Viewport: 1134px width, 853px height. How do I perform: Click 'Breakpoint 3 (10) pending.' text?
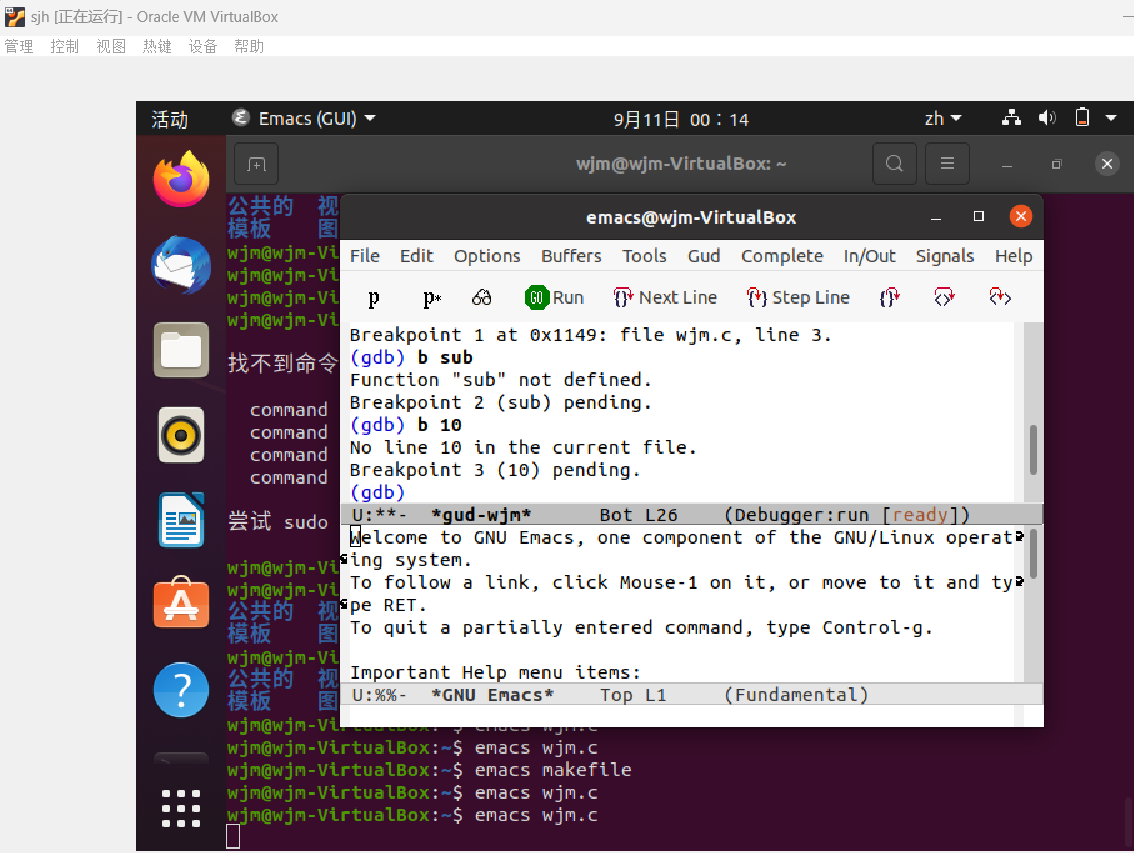495,470
